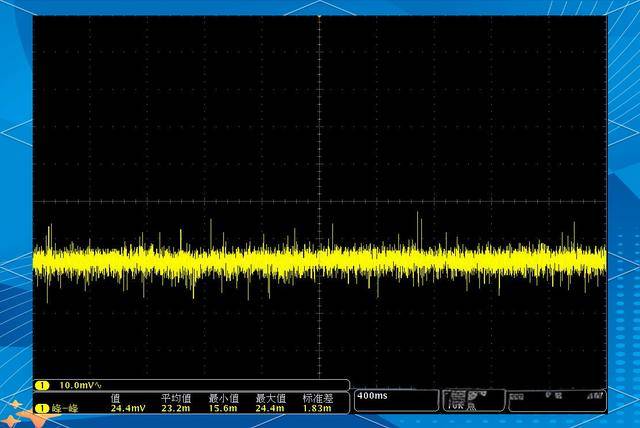Screen dimensions: 640x428
Task: Open the 10k 点 record length readout
Action: (x=473, y=401)
